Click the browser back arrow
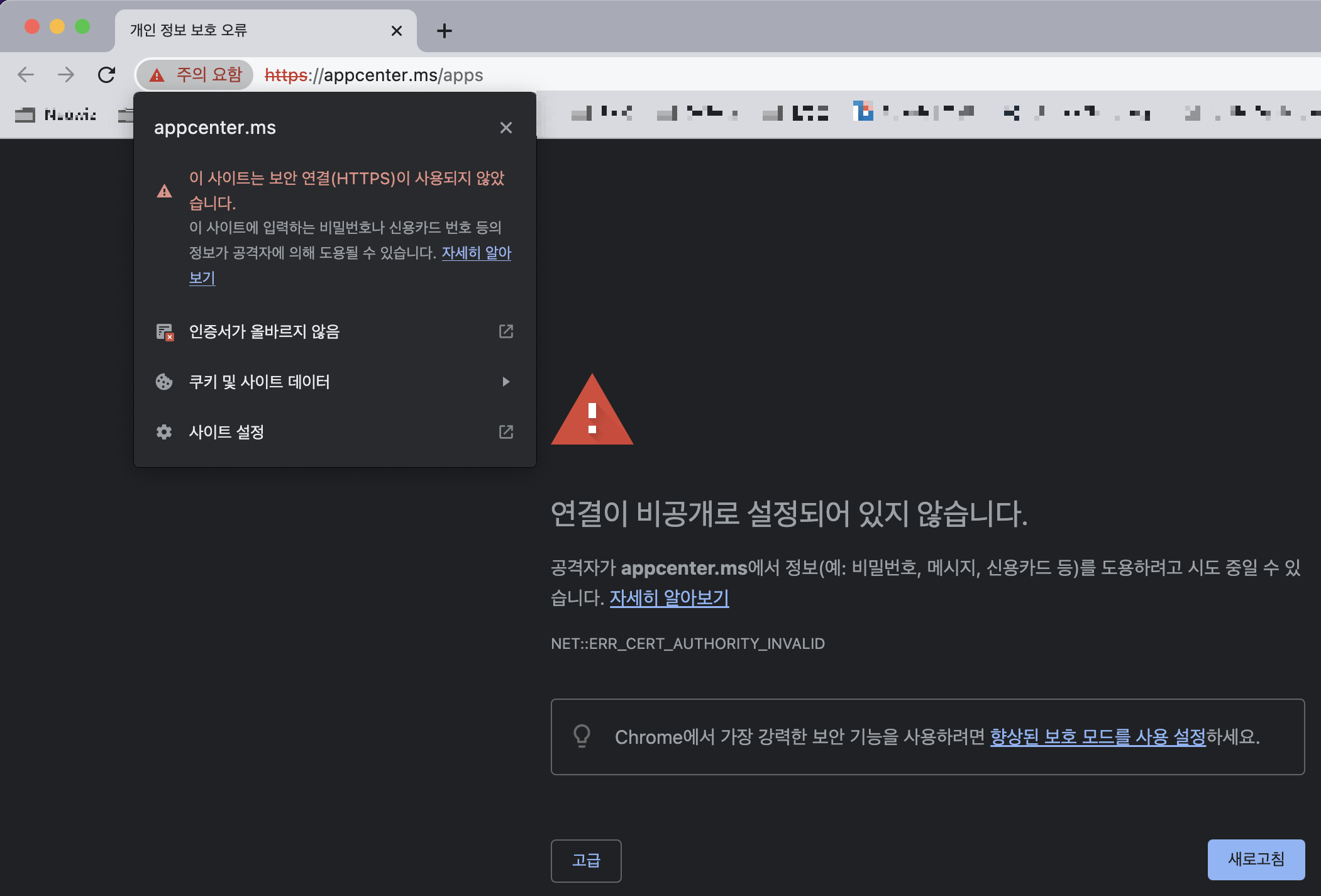The width and height of the screenshot is (1321, 896). 26,75
